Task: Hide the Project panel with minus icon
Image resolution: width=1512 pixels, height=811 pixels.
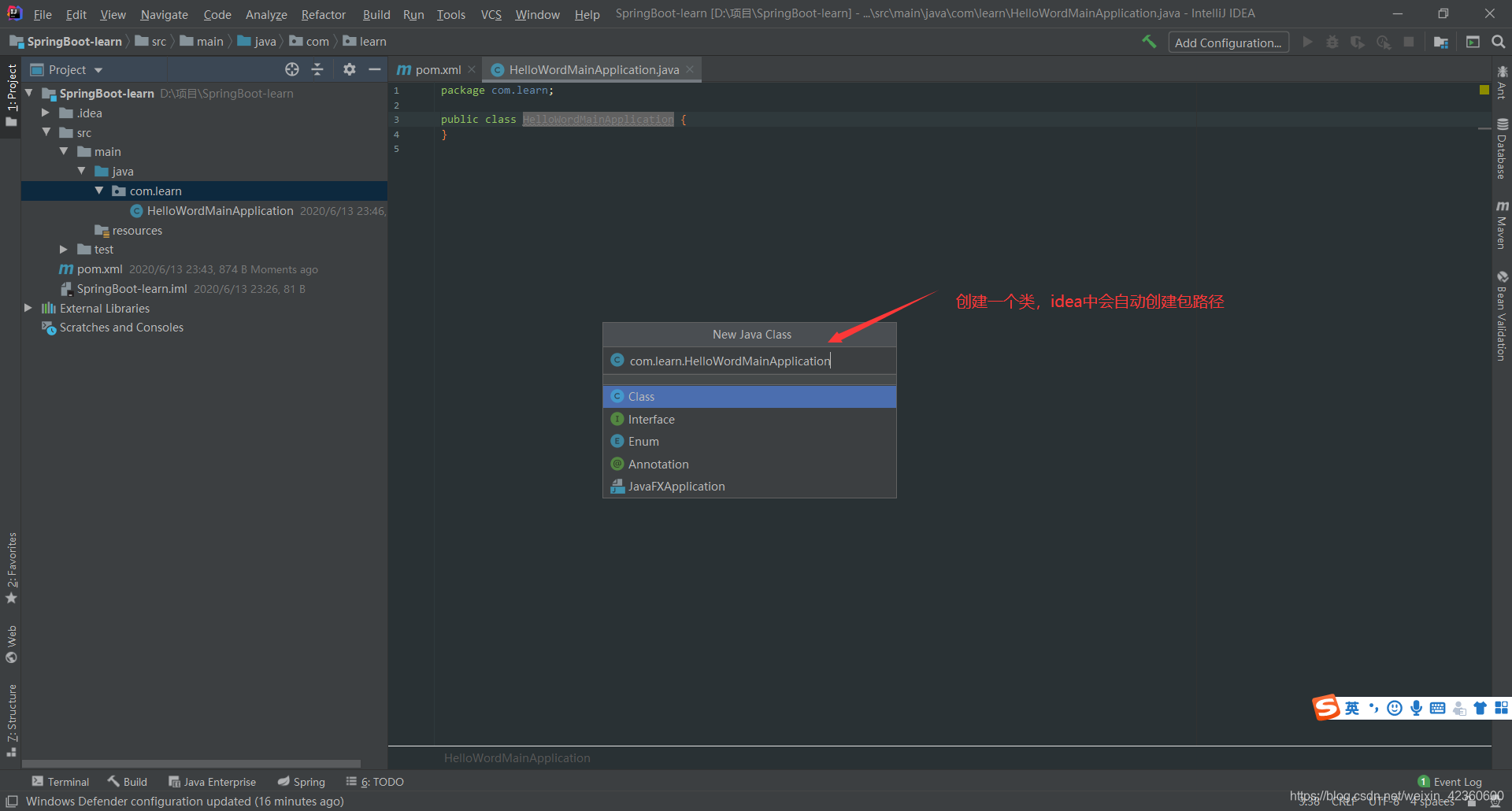Action: 375,69
